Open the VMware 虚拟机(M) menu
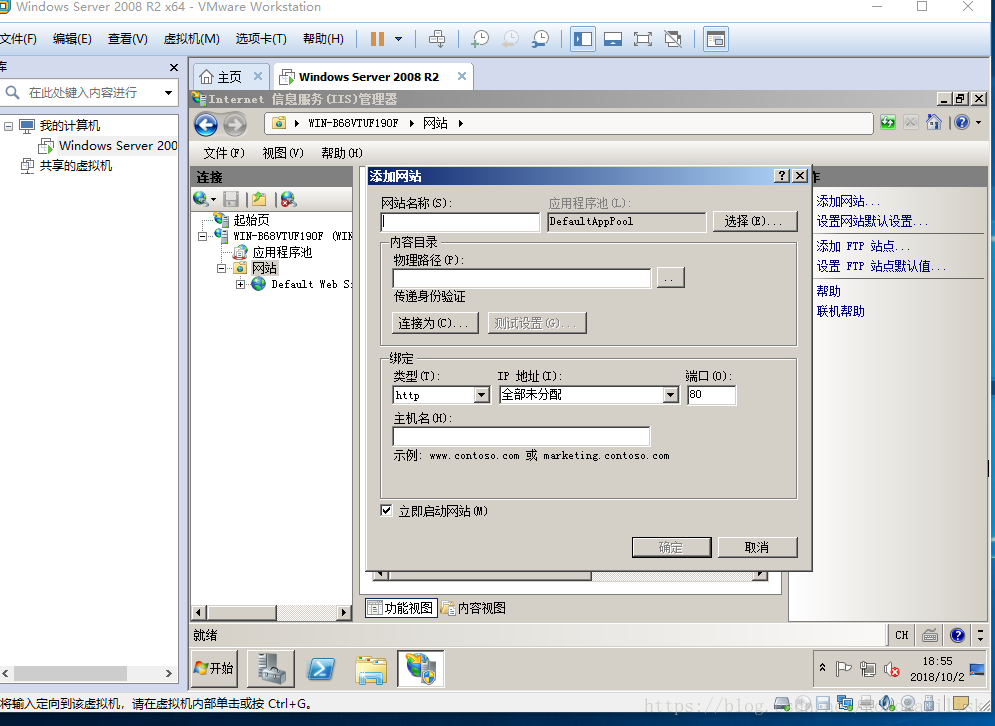The width and height of the screenshot is (995, 726). click(x=191, y=39)
